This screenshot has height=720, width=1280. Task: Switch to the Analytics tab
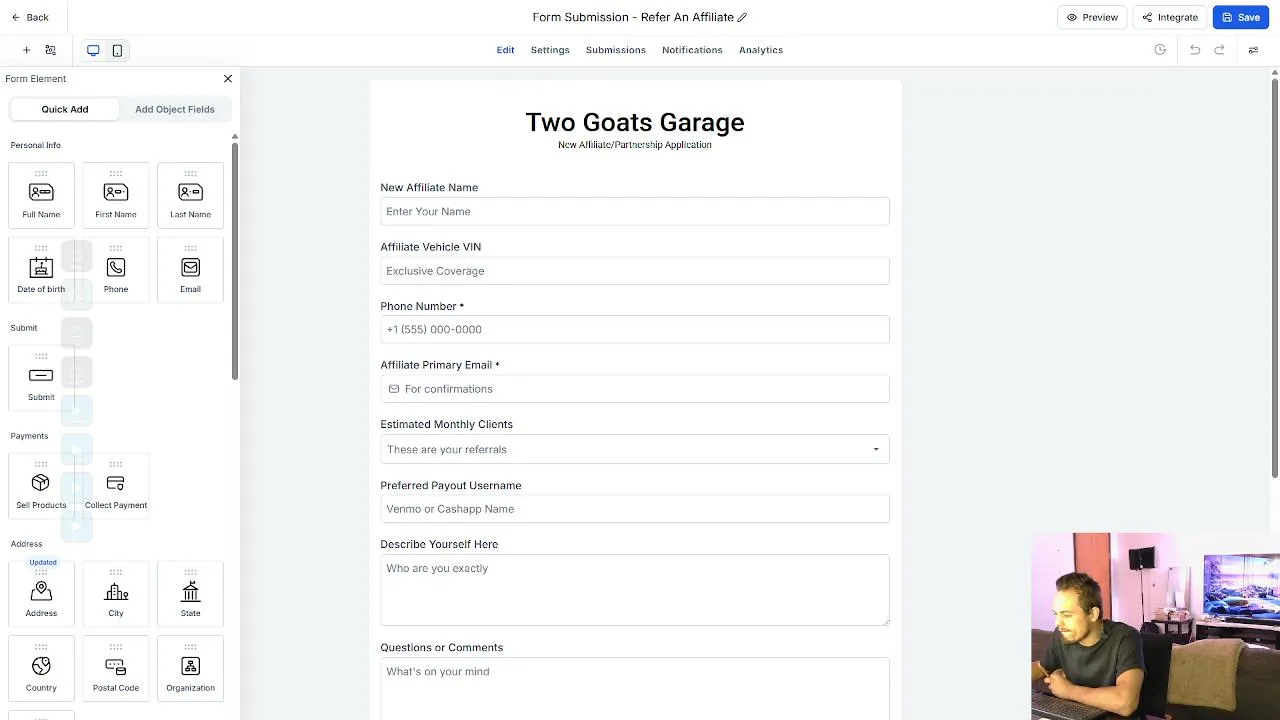tap(761, 50)
